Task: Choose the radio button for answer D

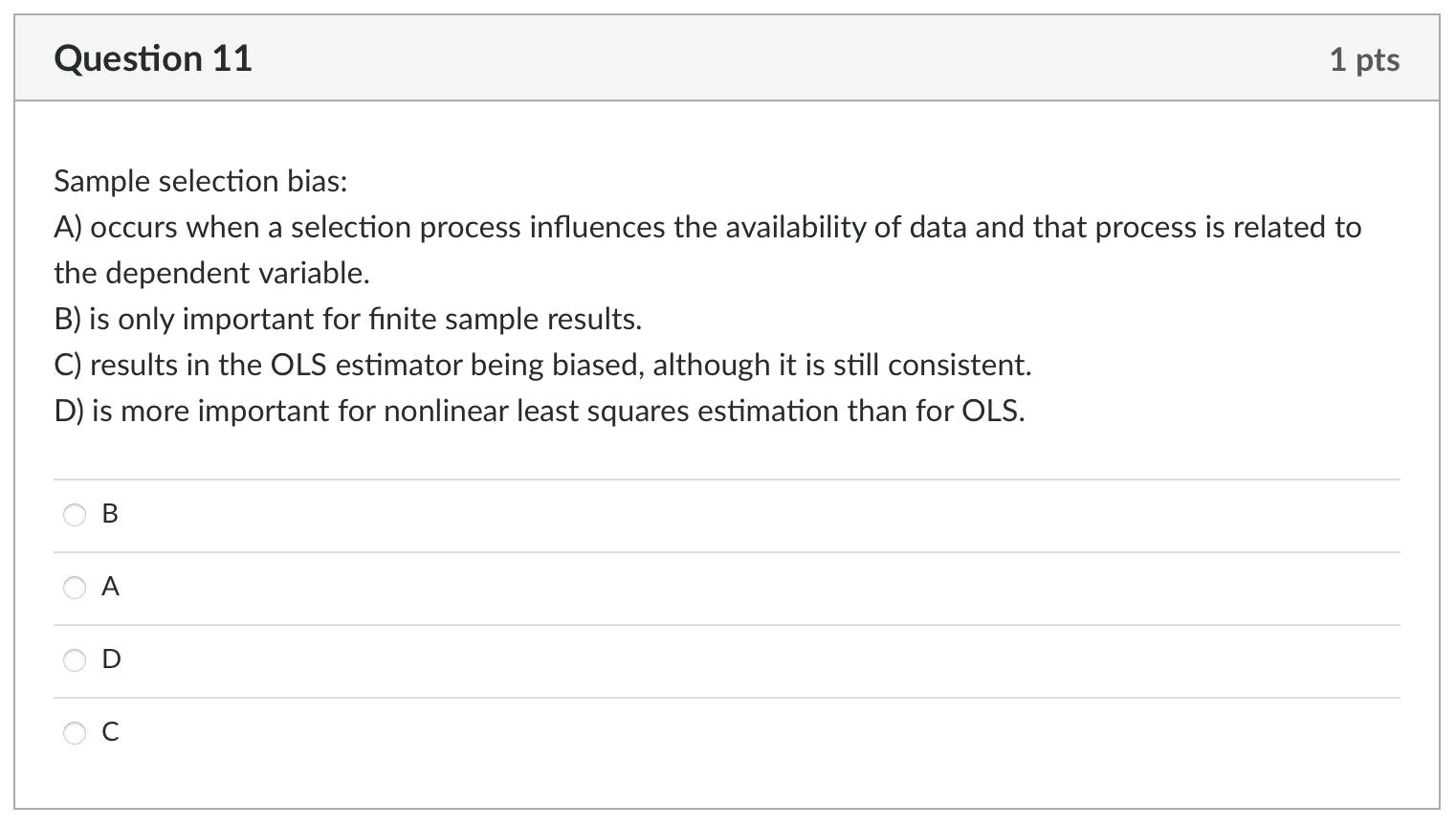Action: click(75, 660)
